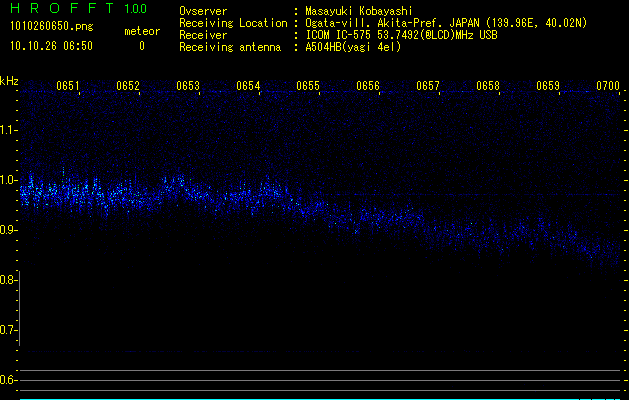Click the 0659 time marker
The height and width of the screenshot is (400, 629).
click(548, 86)
